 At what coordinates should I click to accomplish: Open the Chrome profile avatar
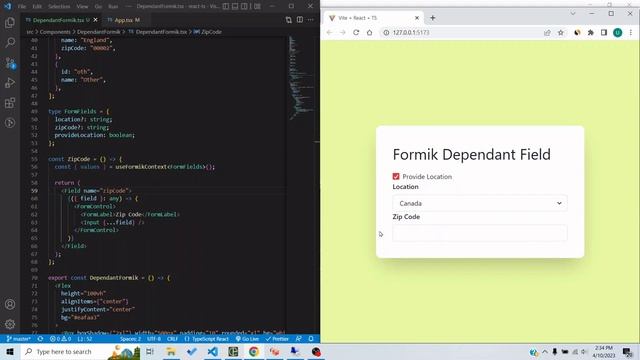(618, 33)
